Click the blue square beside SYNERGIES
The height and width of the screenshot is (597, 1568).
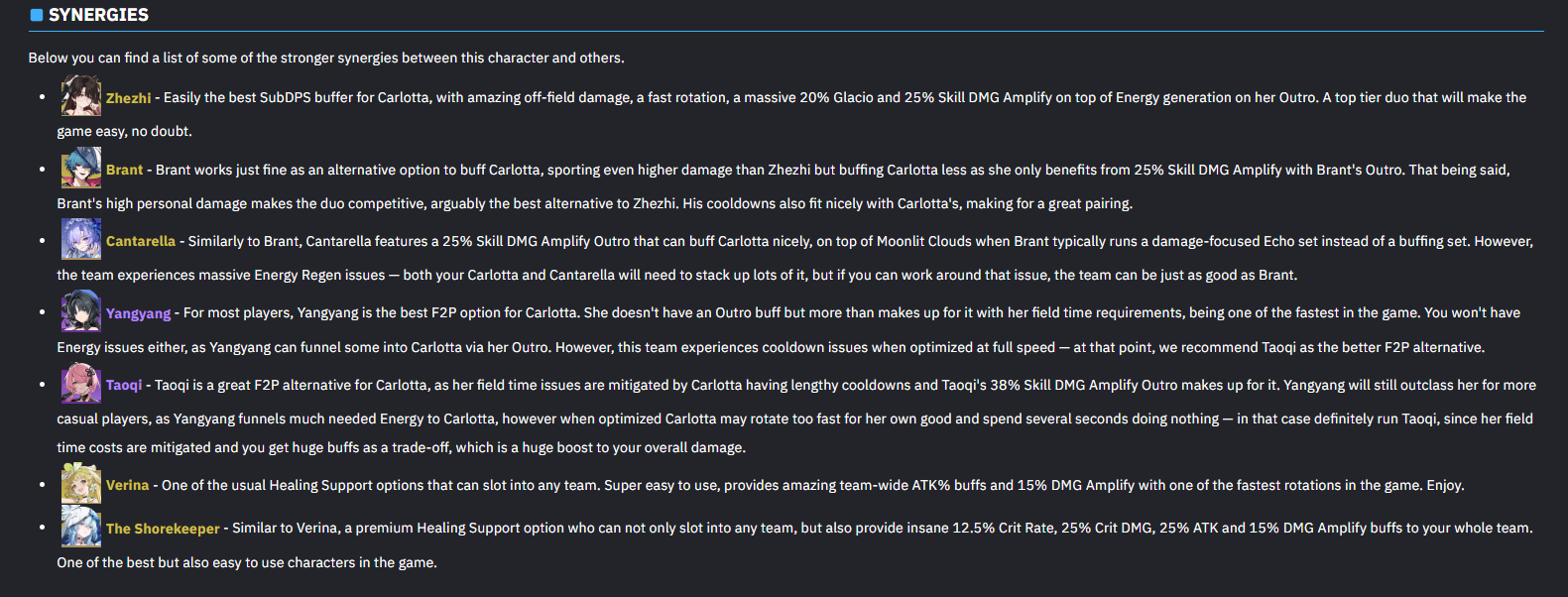click(x=37, y=15)
